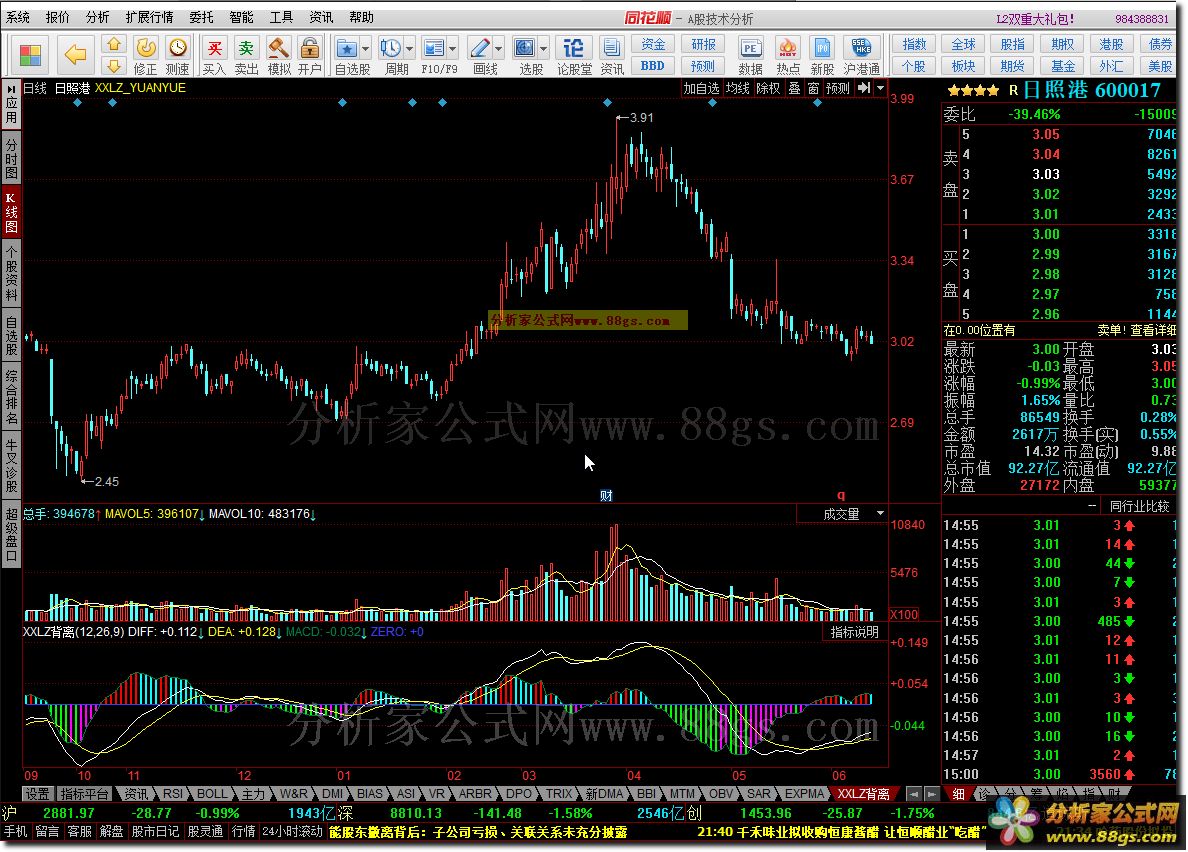Switch to the RSI indicator tab
Image resolution: width=1188 pixels, height=852 pixels.
coord(173,794)
